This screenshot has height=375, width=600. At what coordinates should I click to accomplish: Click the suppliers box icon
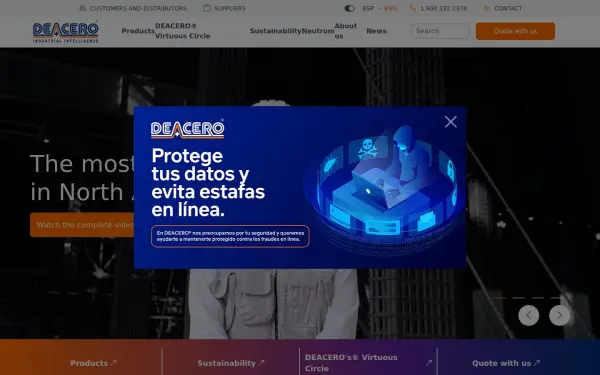(x=207, y=8)
